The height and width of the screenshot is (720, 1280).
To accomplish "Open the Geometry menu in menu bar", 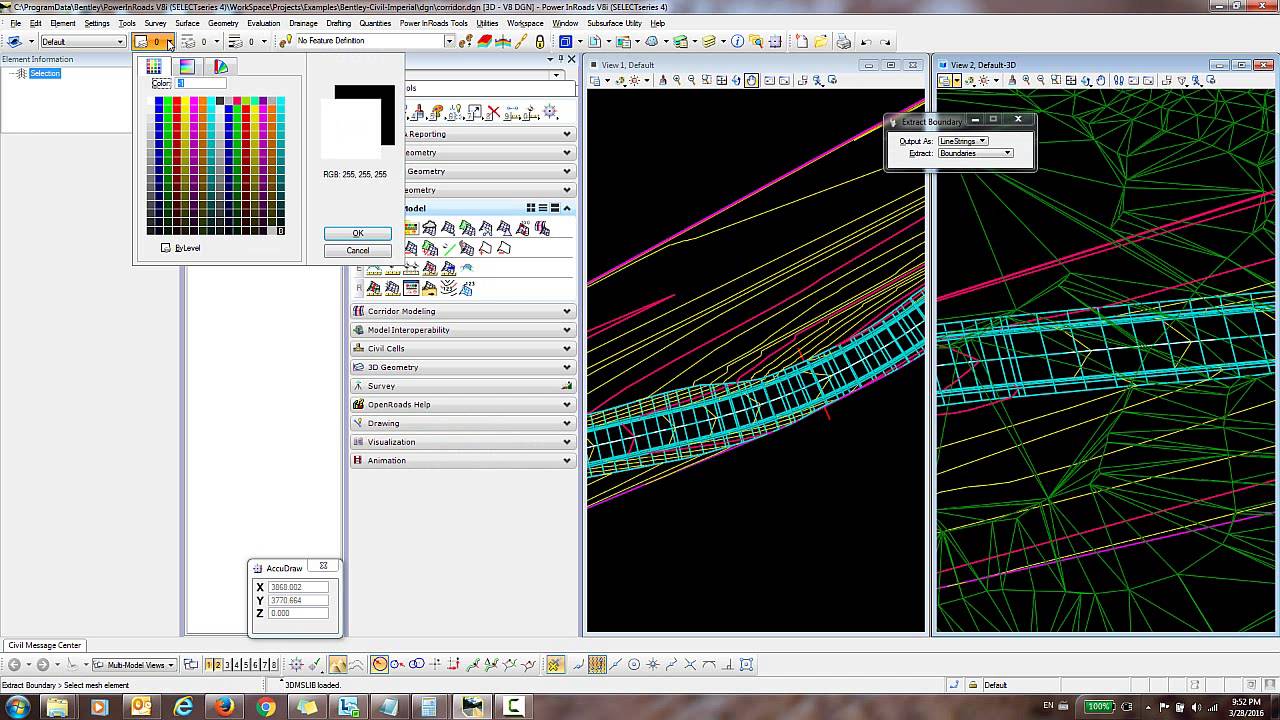I will point(223,23).
